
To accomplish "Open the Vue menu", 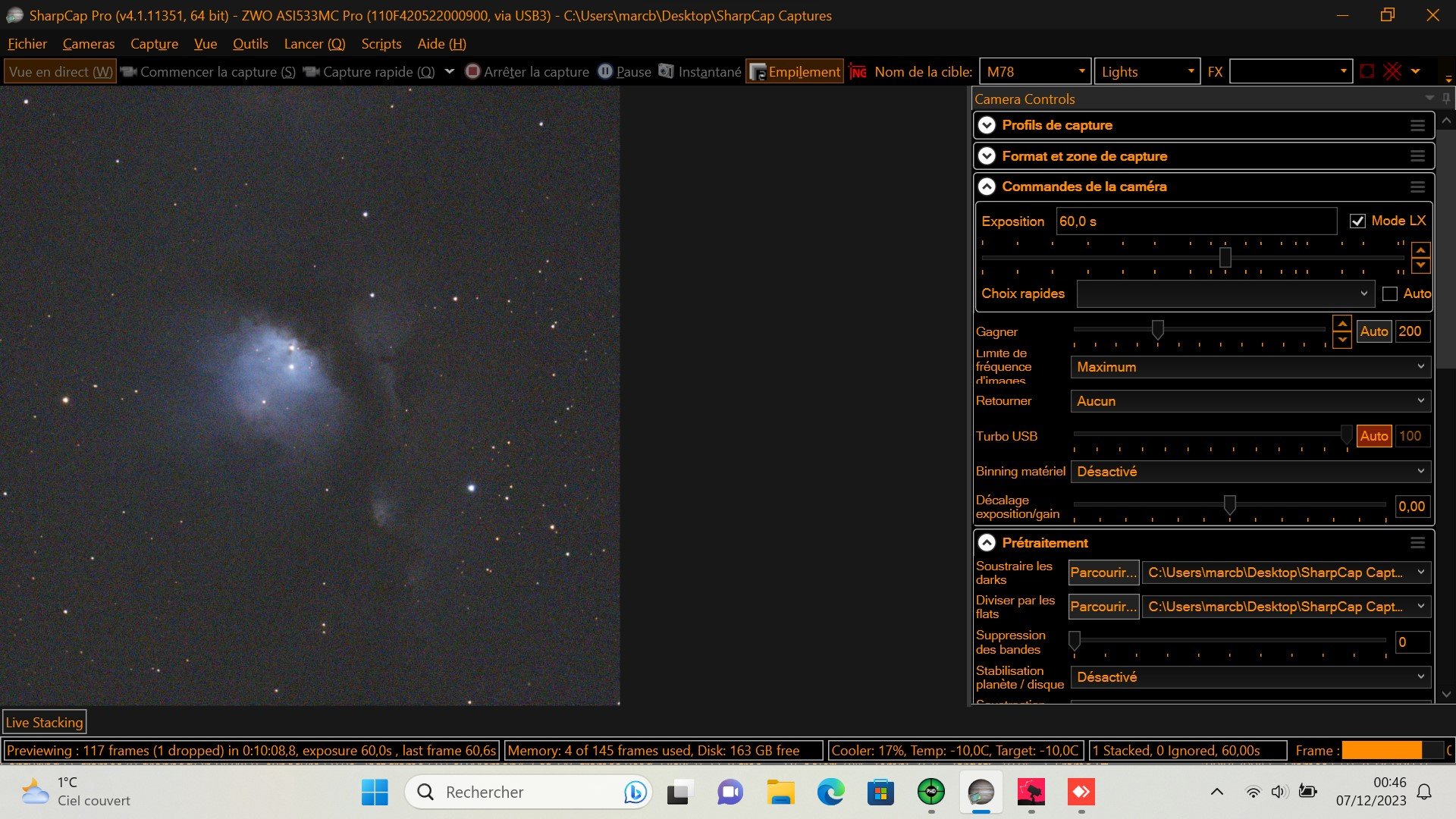I will (206, 43).
